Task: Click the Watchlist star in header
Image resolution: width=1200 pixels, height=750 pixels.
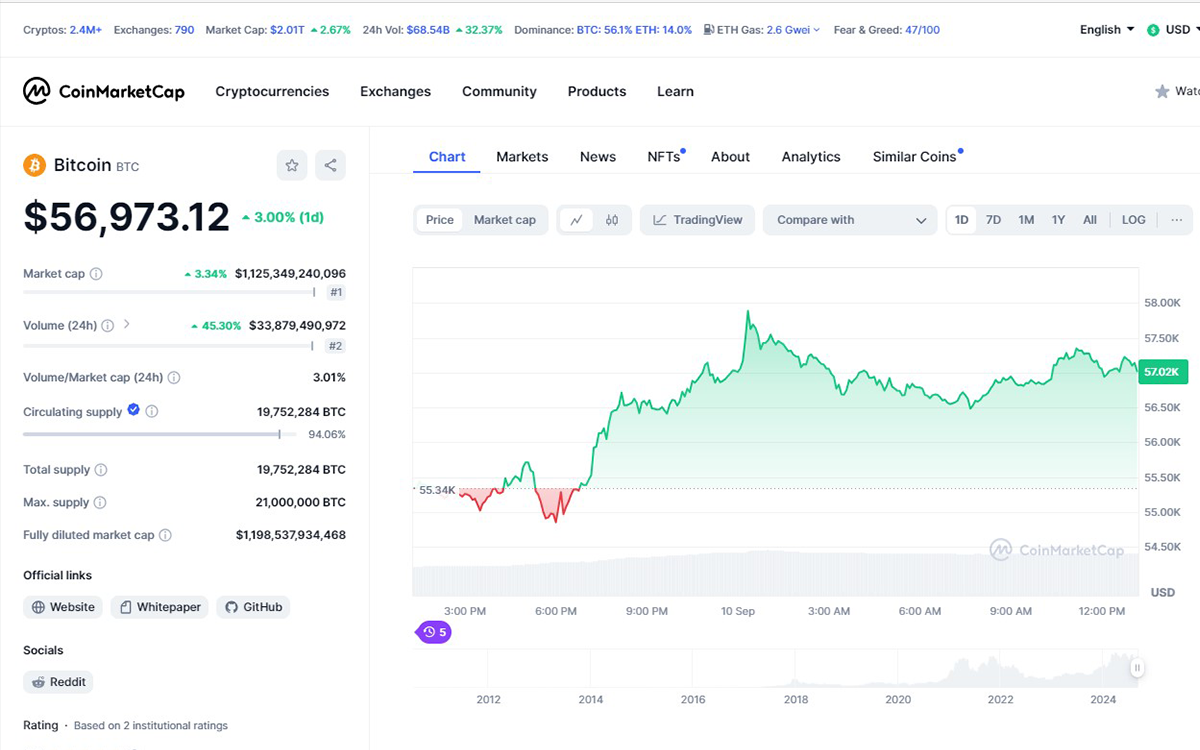Action: (x=1162, y=91)
